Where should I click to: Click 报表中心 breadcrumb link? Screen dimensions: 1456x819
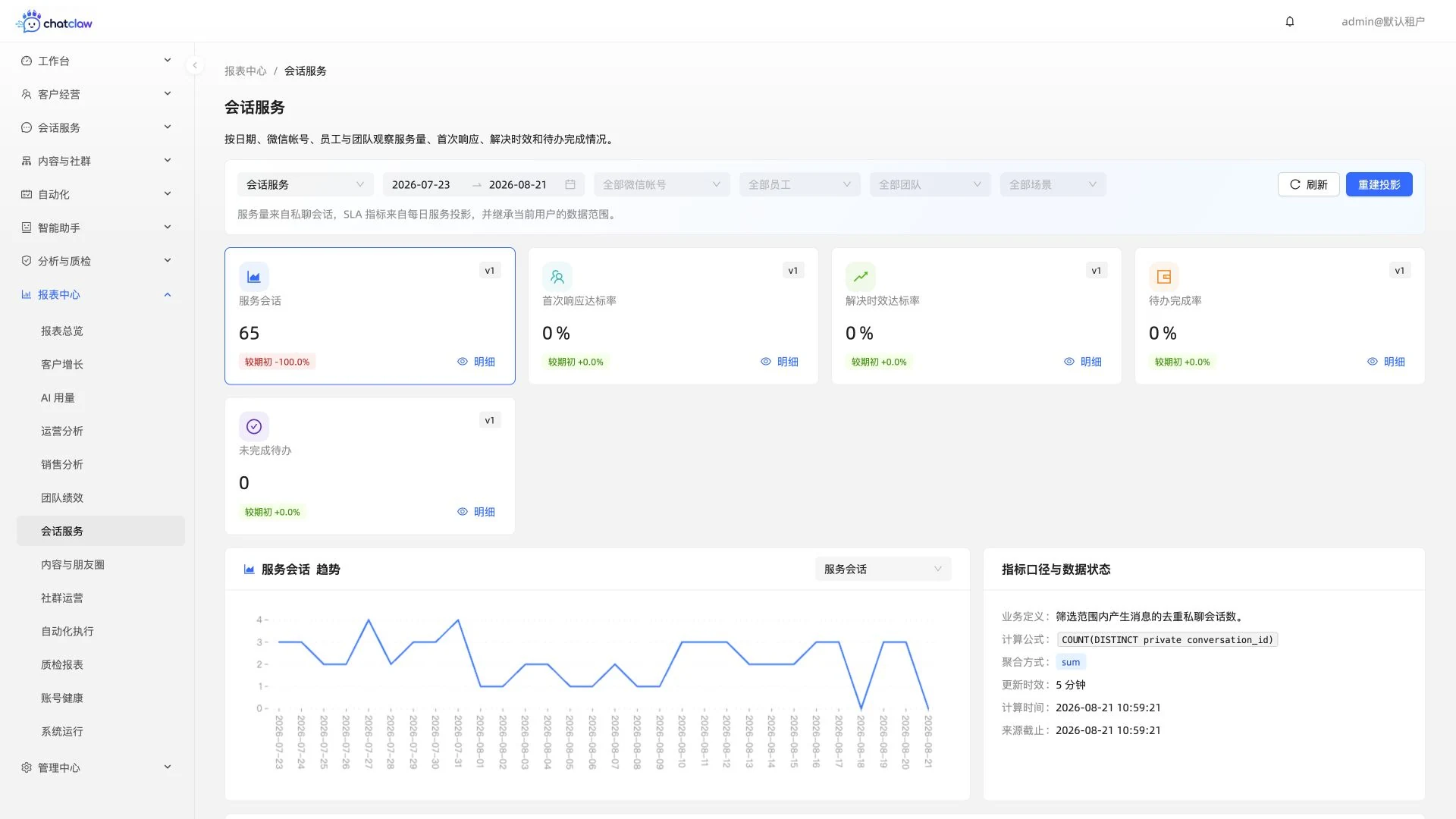(x=246, y=71)
